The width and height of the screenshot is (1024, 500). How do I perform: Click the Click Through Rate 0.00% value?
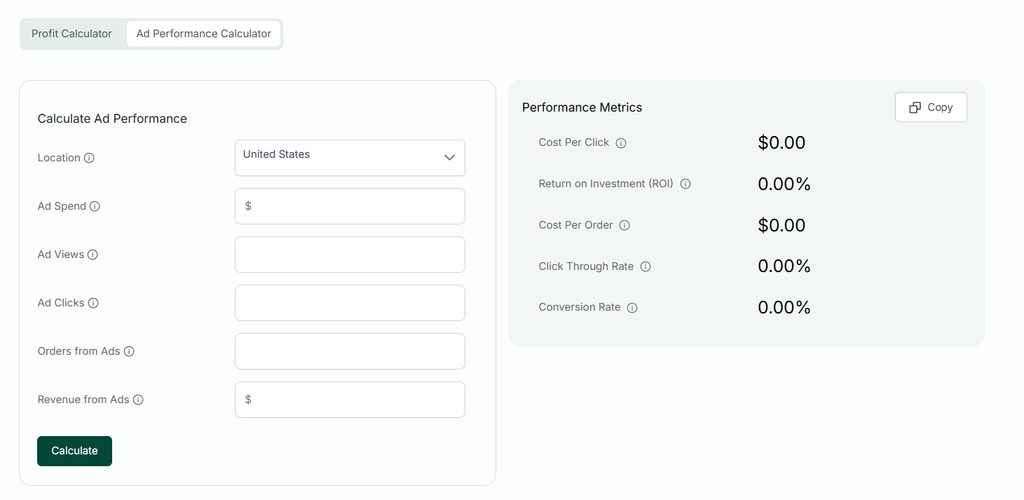tap(784, 266)
